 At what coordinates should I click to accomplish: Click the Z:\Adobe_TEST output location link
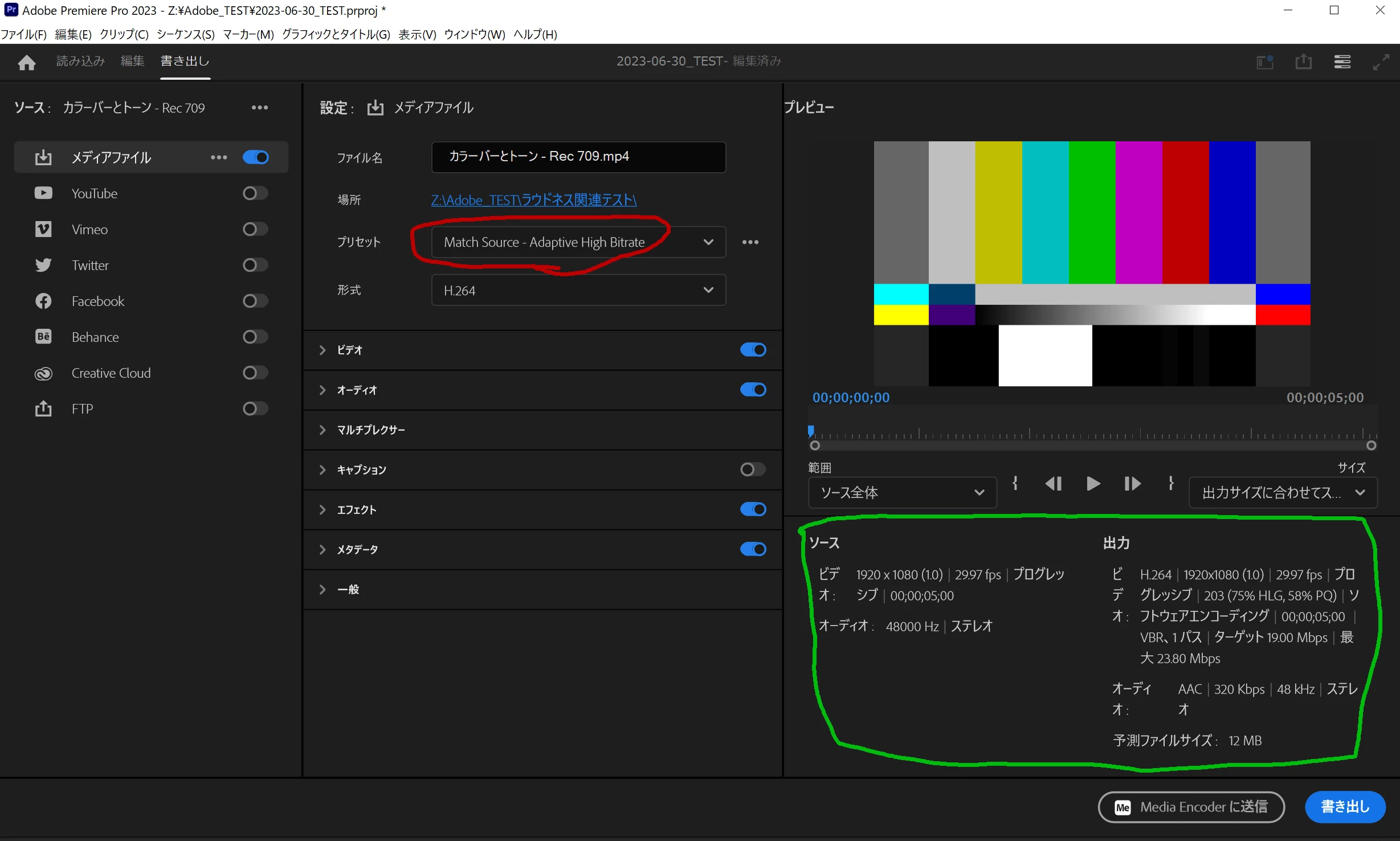pyautogui.click(x=533, y=200)
